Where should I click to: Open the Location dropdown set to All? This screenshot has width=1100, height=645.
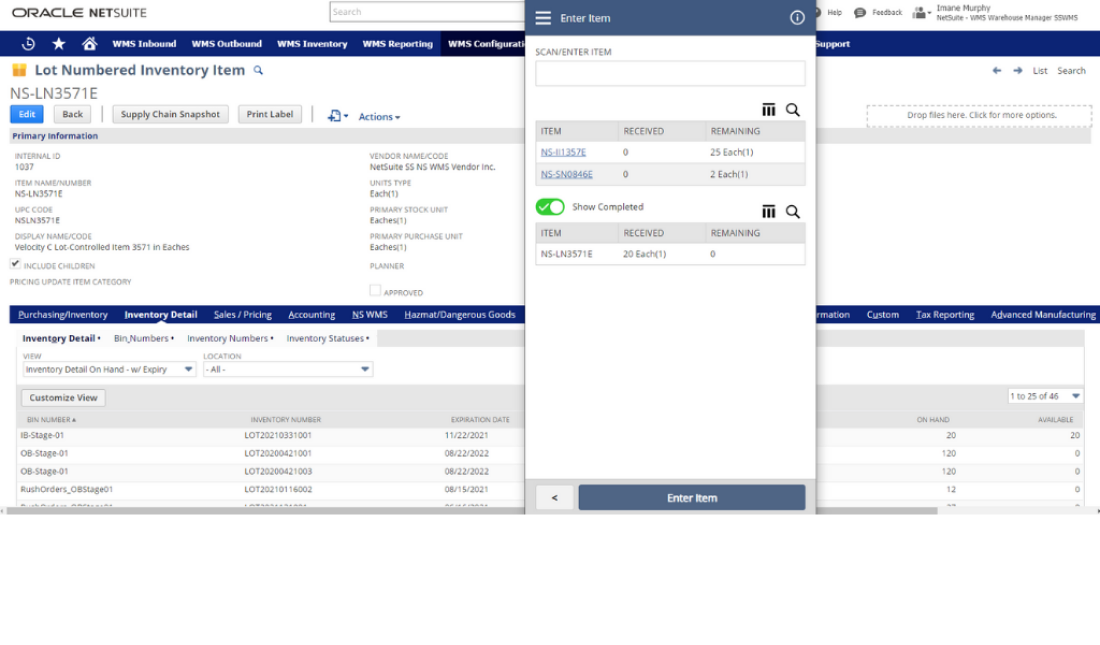365,370
